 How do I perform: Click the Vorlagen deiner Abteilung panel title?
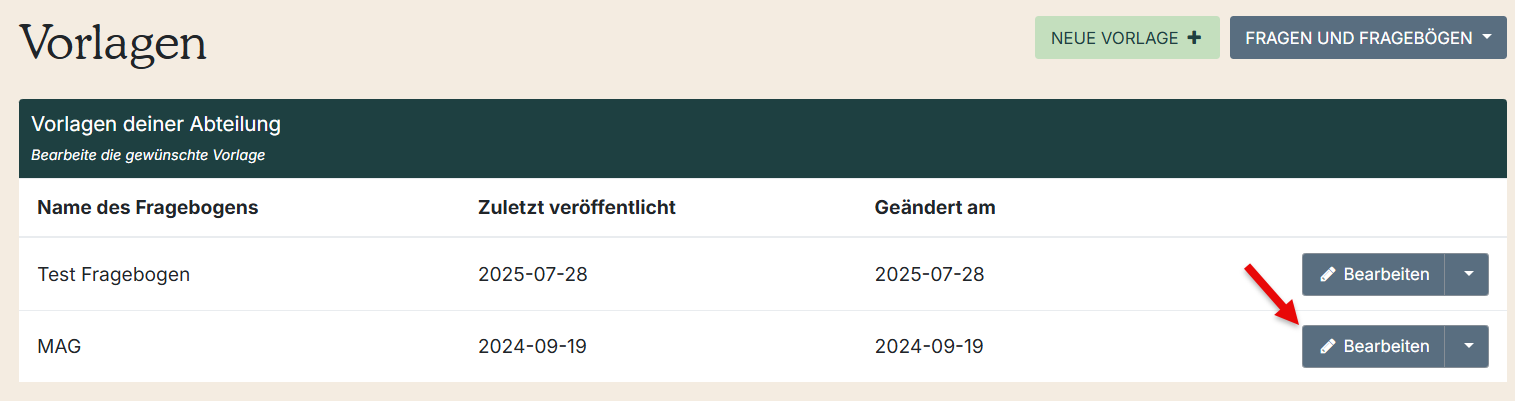click(x=156, y=125)
